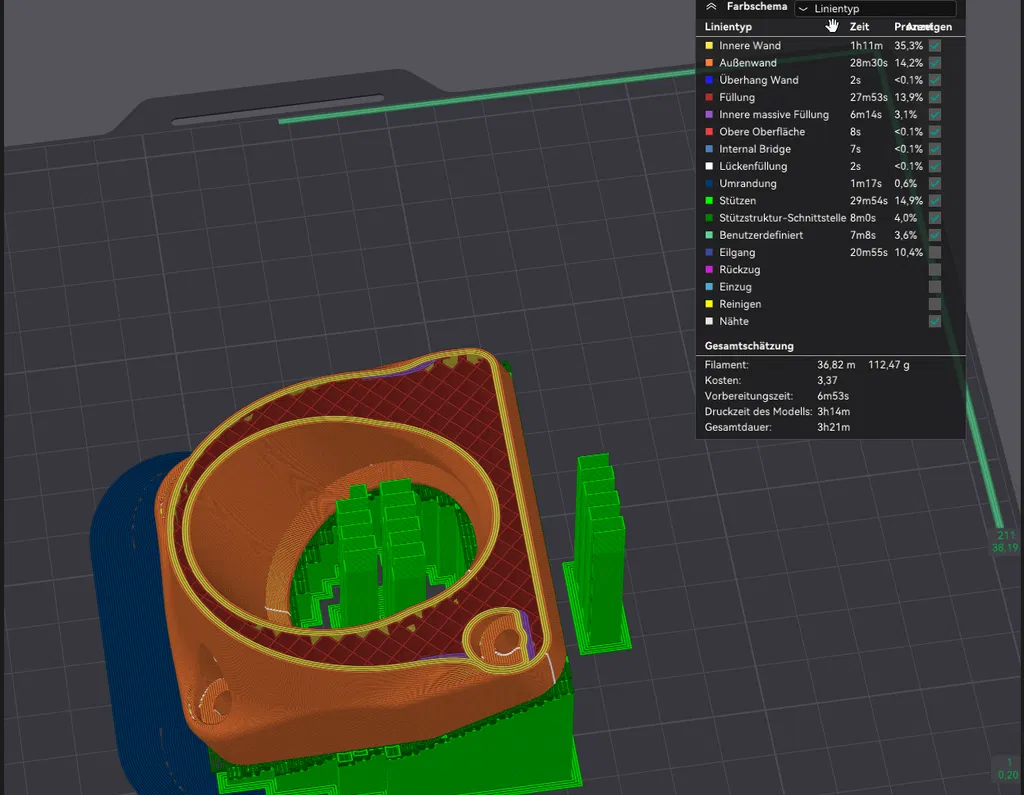Disable the Benutzerdefiniert display checkbox
The width and height of the screenshot is (1024, 795).
[x=935, y=235]
